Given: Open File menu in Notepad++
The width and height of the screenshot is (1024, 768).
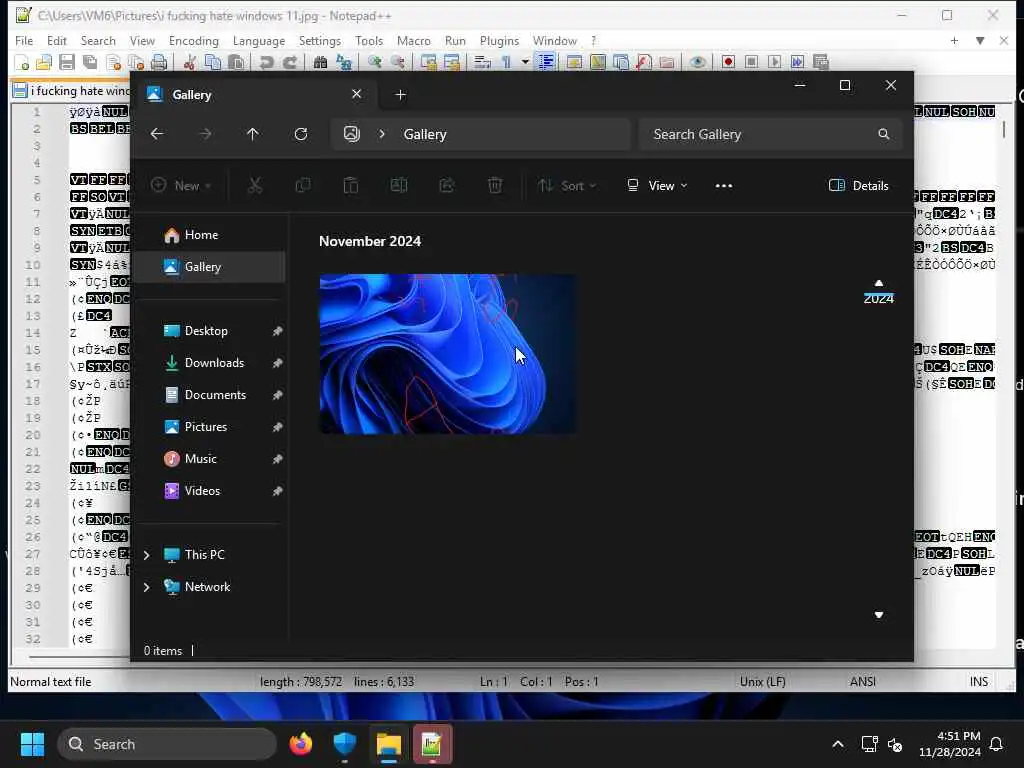Looking at the screenshot, I should [x=24, y=40].
